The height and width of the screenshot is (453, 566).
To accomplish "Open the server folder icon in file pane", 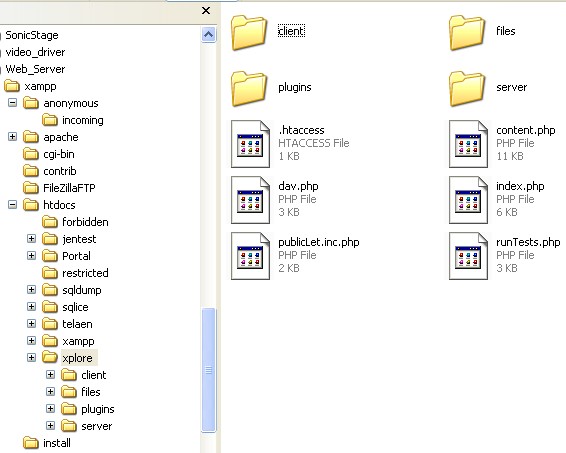I will [467, 89].
